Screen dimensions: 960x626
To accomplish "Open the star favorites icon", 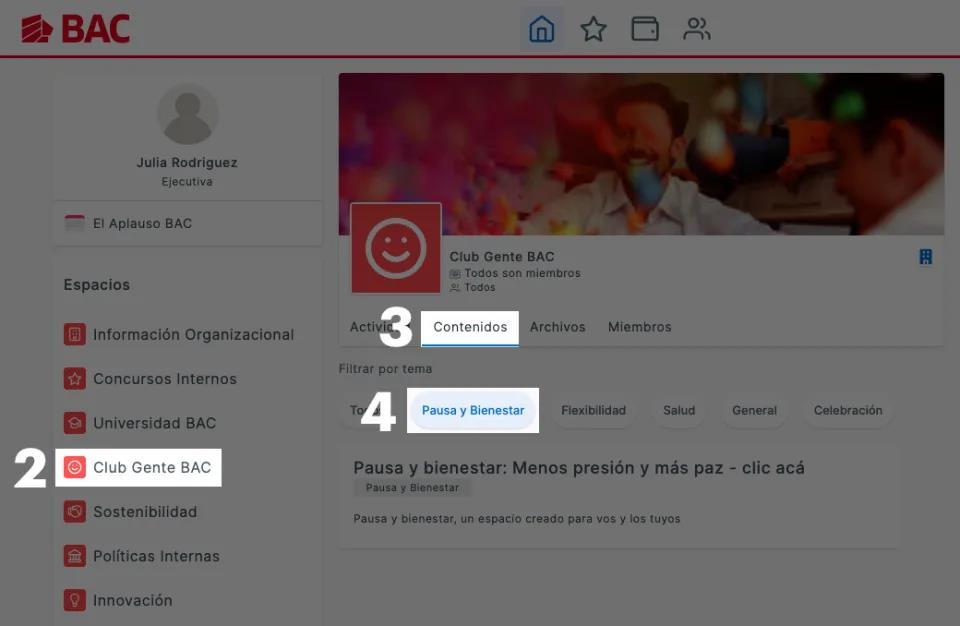I will [x=593, y=29].
